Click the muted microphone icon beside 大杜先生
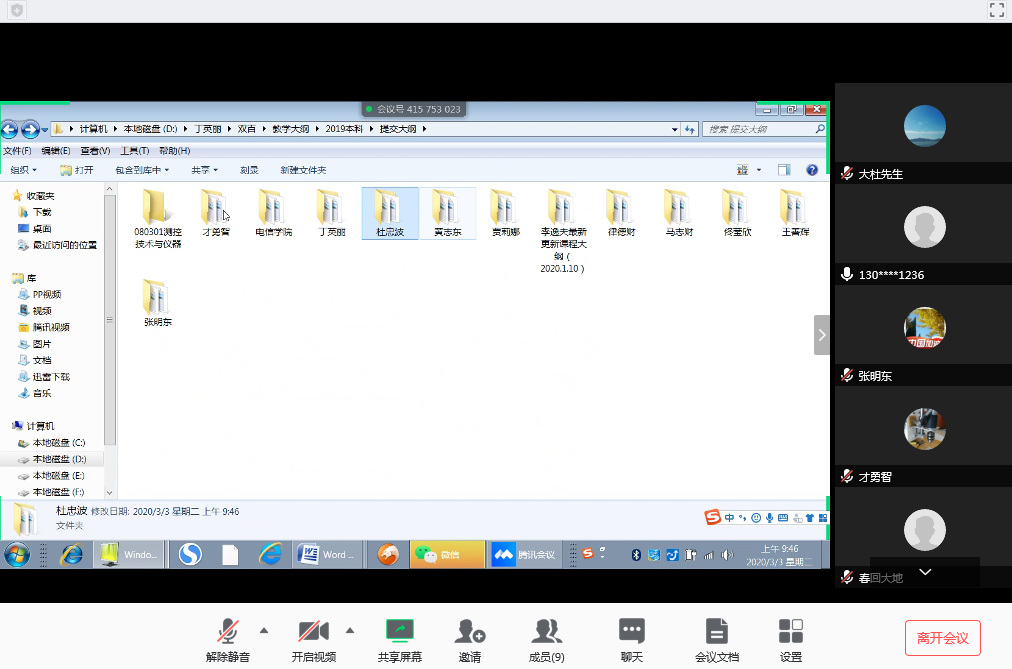Screen dimensions: 1012x669 [x=847, y=174]
